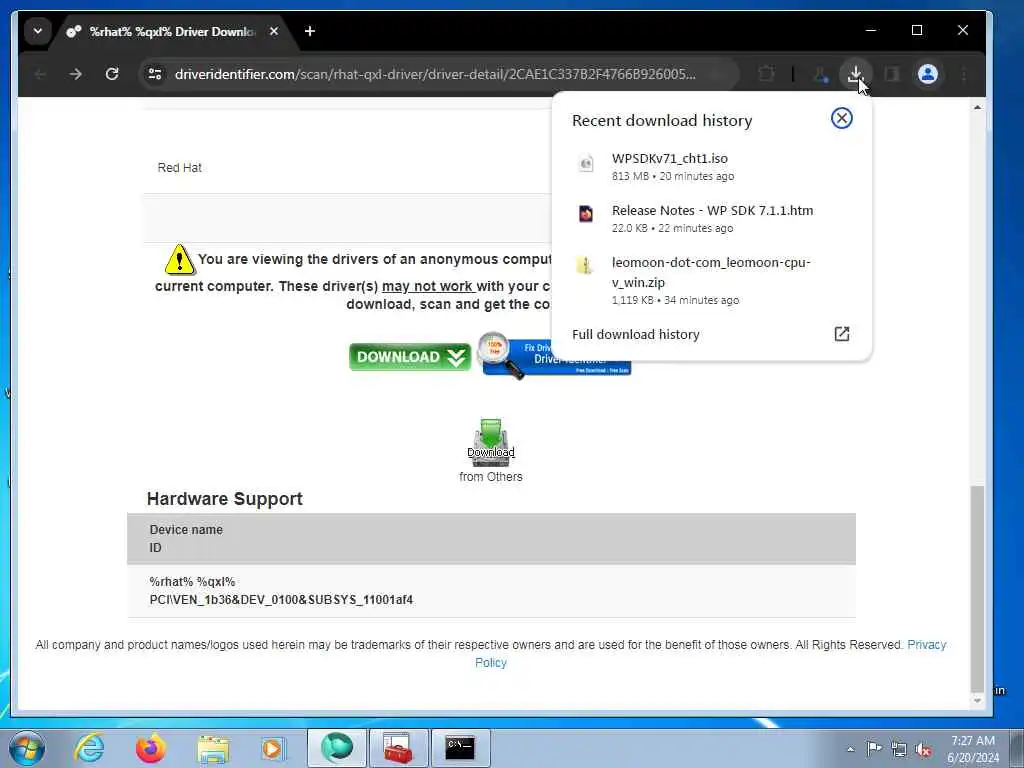Click the vertical scrollbar thumb
This screenshot has width=1024, height=768.
pos(977,588)
